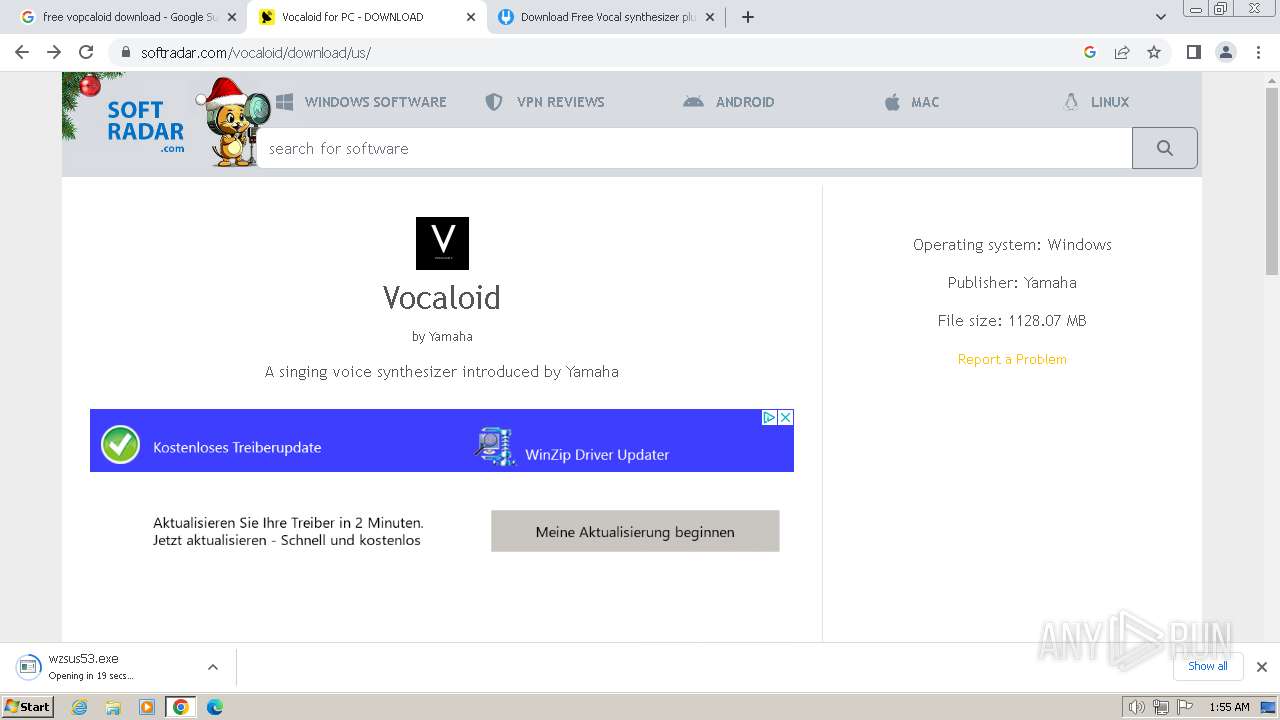Click Report a Problem link

click(x=1012, y=359)
